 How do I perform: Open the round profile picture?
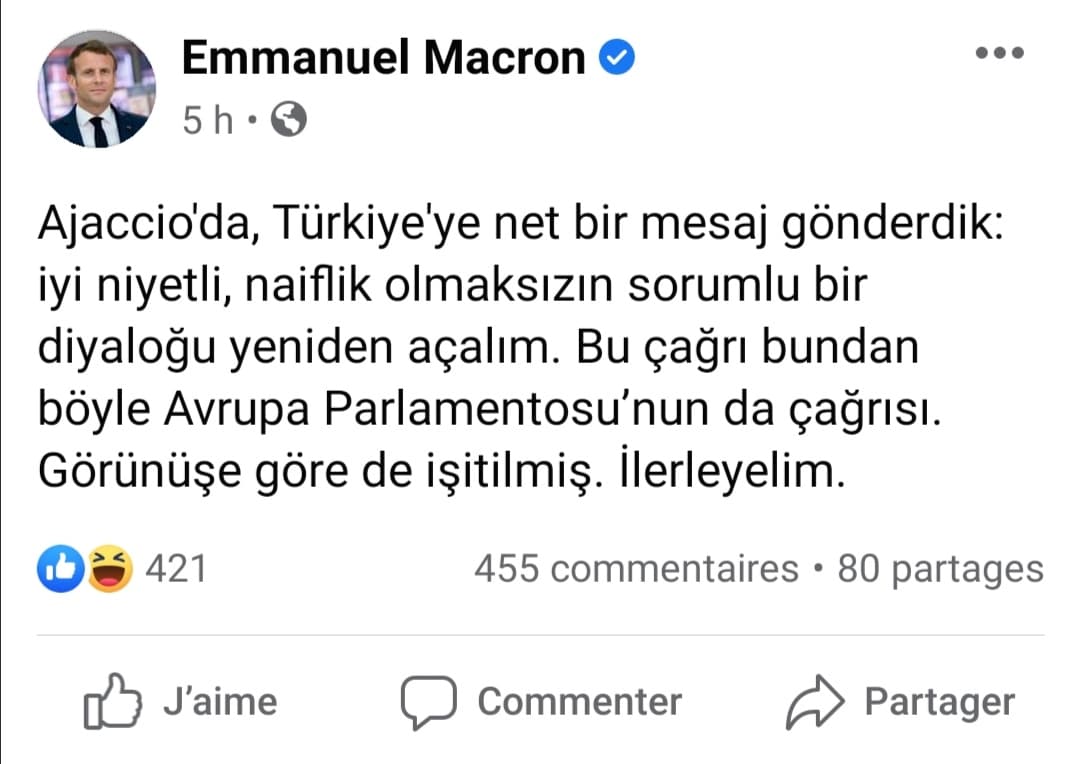pyautogui.click(x=97, y=89)
